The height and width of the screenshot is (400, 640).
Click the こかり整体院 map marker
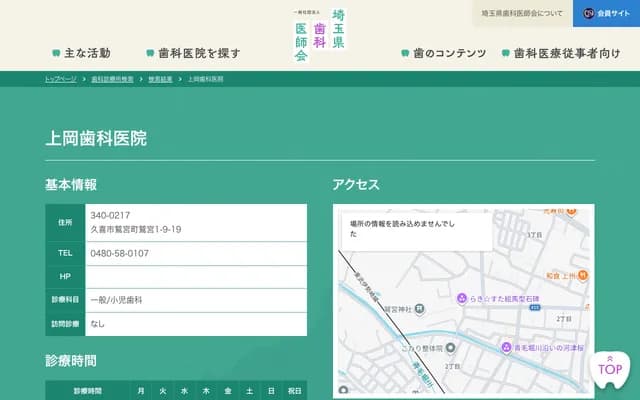click(451, 348)
